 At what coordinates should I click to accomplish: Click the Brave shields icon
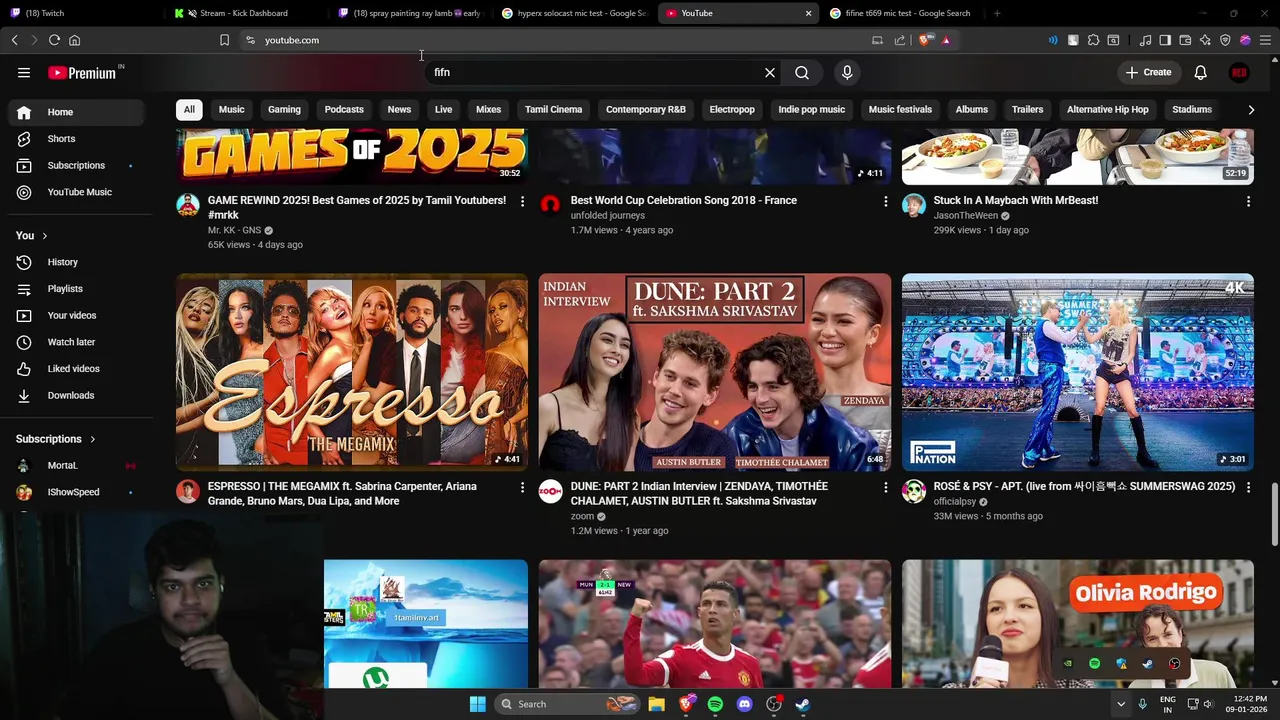tap(925, 40)
